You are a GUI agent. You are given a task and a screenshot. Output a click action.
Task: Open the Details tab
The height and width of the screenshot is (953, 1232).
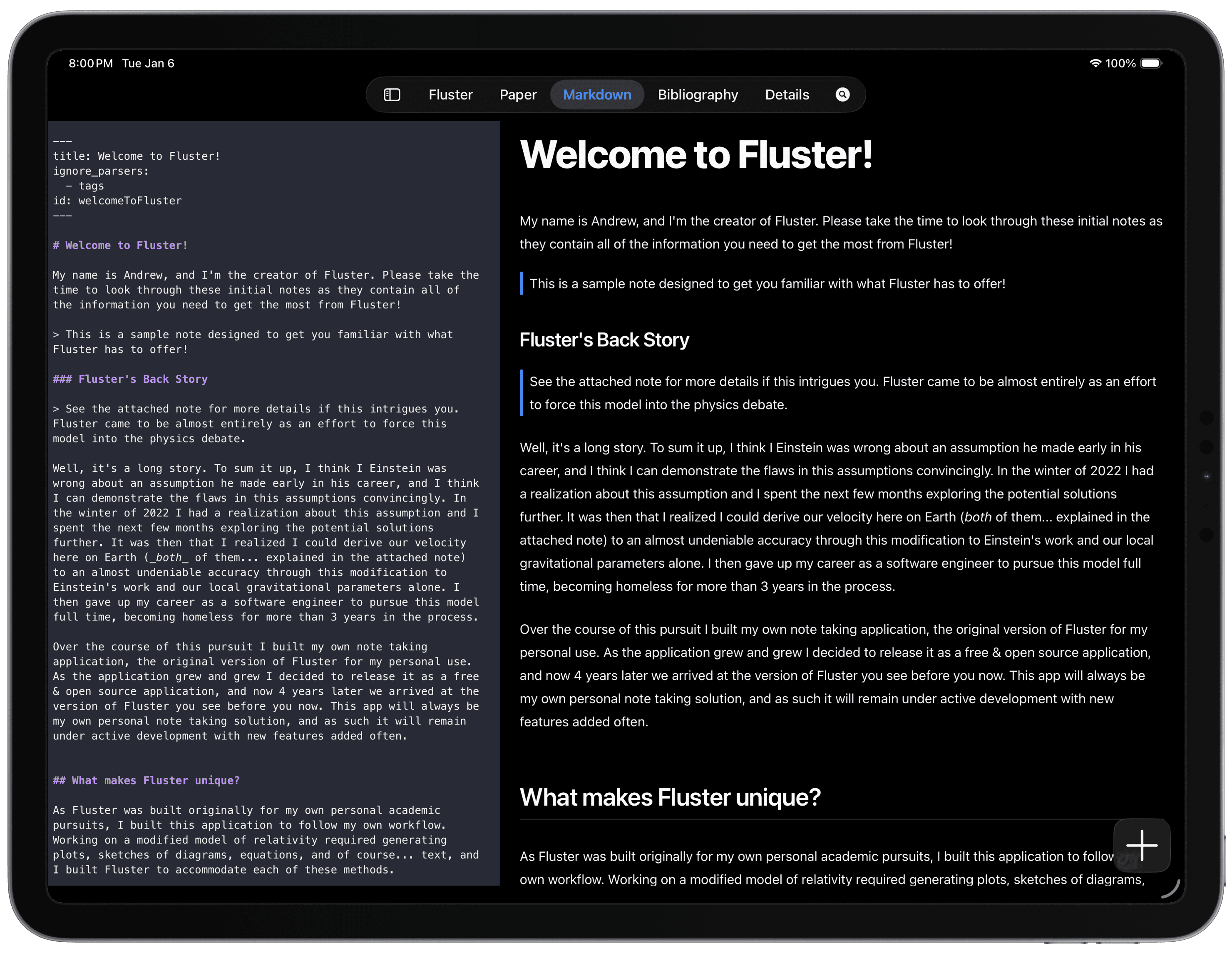pyautogui.click(x=787, y=95)
